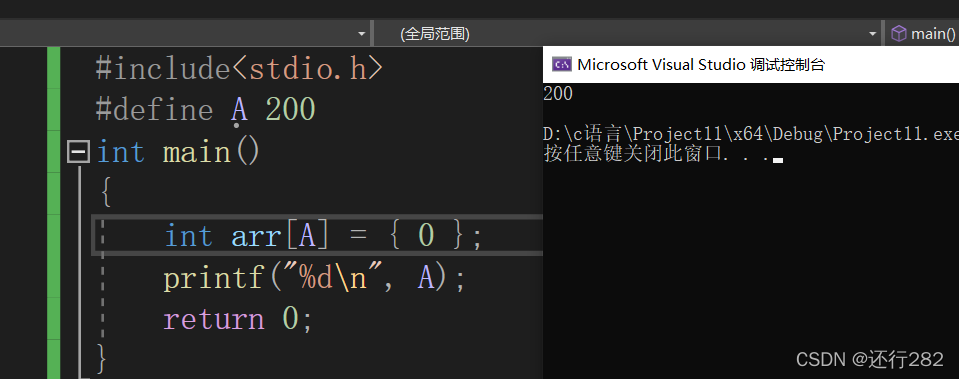The image size is (959, 379).
Task: Click the arrow at the scope dropdown's end
Action: (x=873, y=34)
